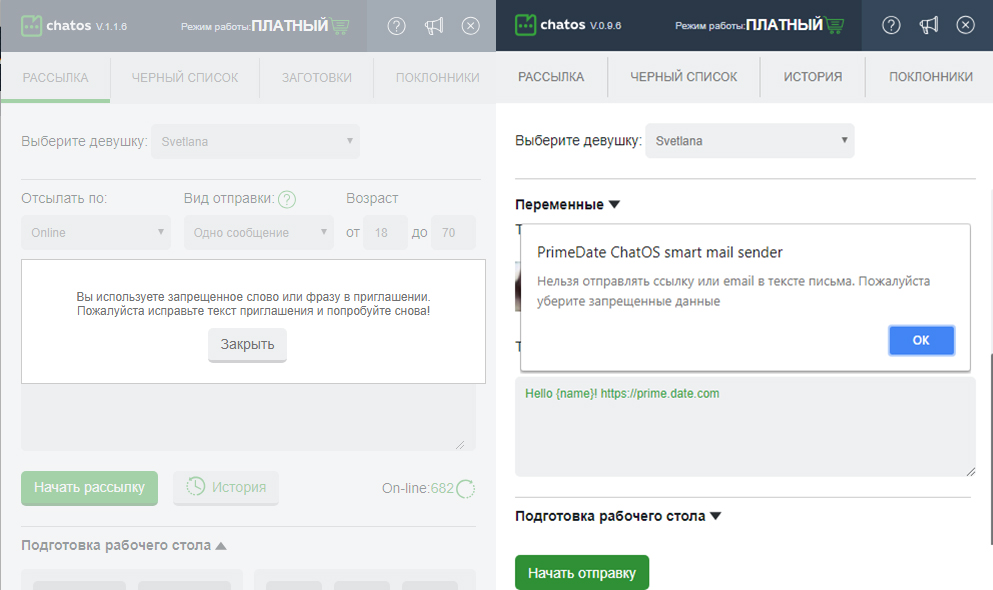Click the V.0.9.6 version text
The width and height of the screenshot is (993, 590).
[605, 26]
